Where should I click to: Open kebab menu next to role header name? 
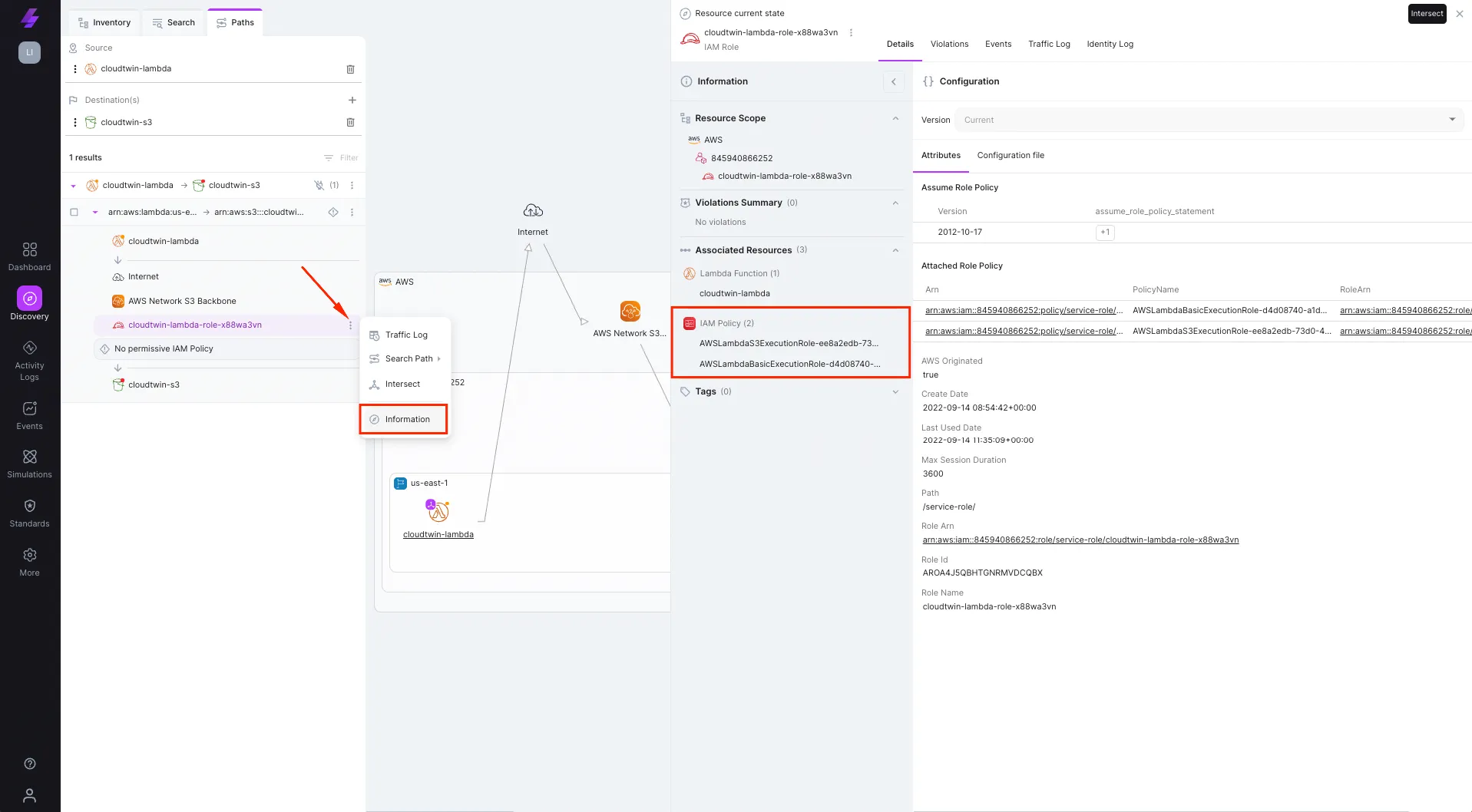(851, 32)
